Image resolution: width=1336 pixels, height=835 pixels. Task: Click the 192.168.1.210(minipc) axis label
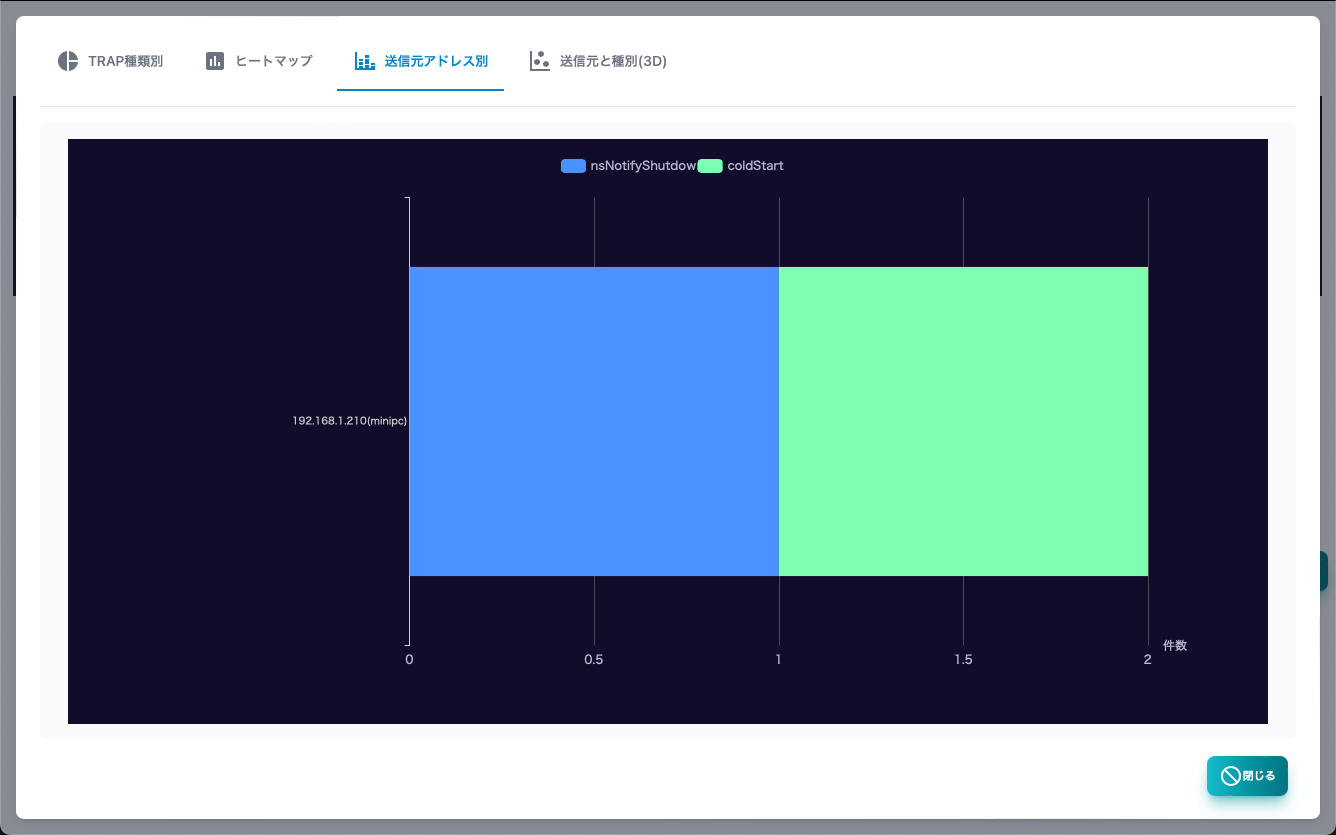[349, 421]
